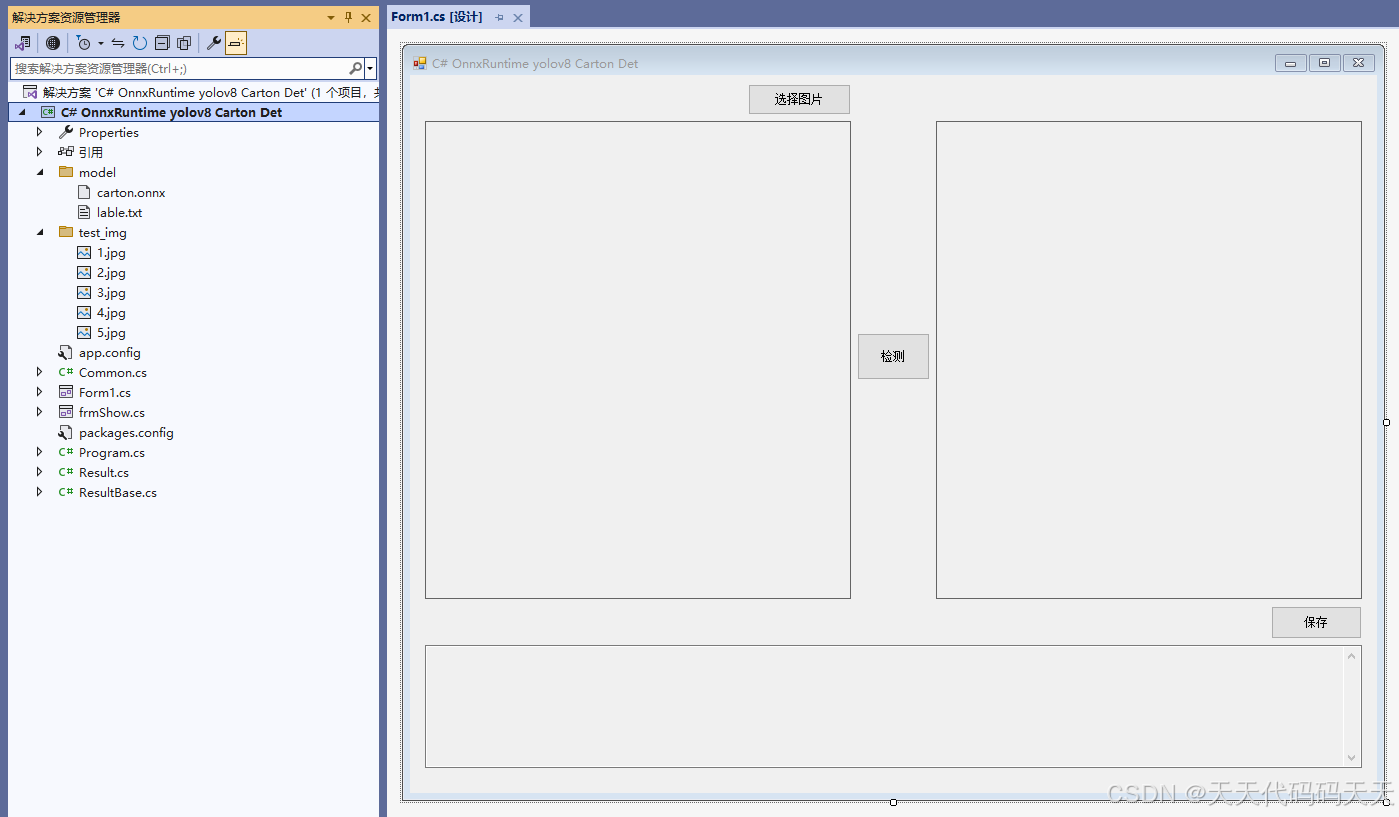The width and height of the screenshot is (1399, 817).
Task: Click the auto hide pin icon
Action: tap(348, 18)
